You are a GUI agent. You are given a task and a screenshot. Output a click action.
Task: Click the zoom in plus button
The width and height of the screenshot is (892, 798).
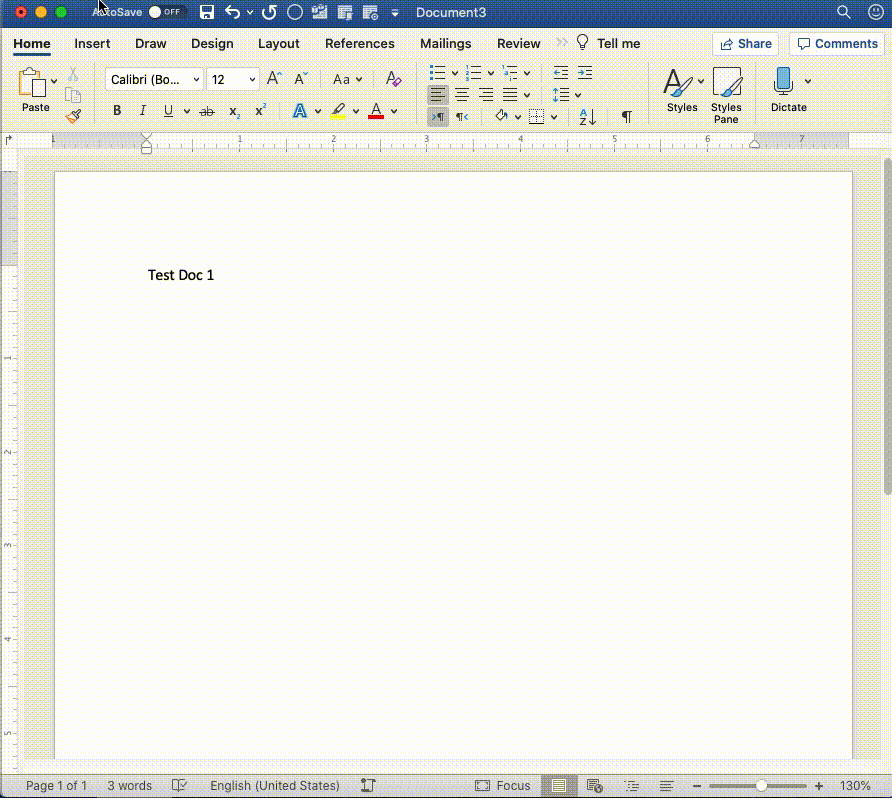819,785
